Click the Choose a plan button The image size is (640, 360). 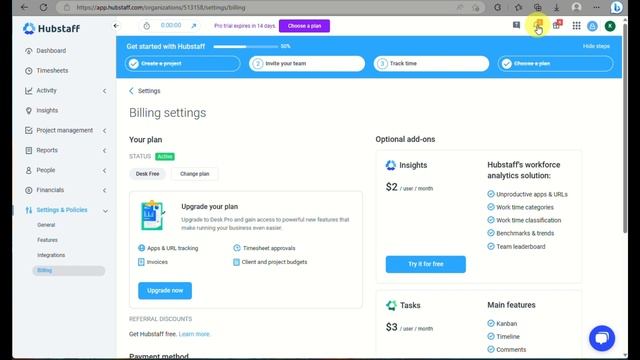(304, 26)
